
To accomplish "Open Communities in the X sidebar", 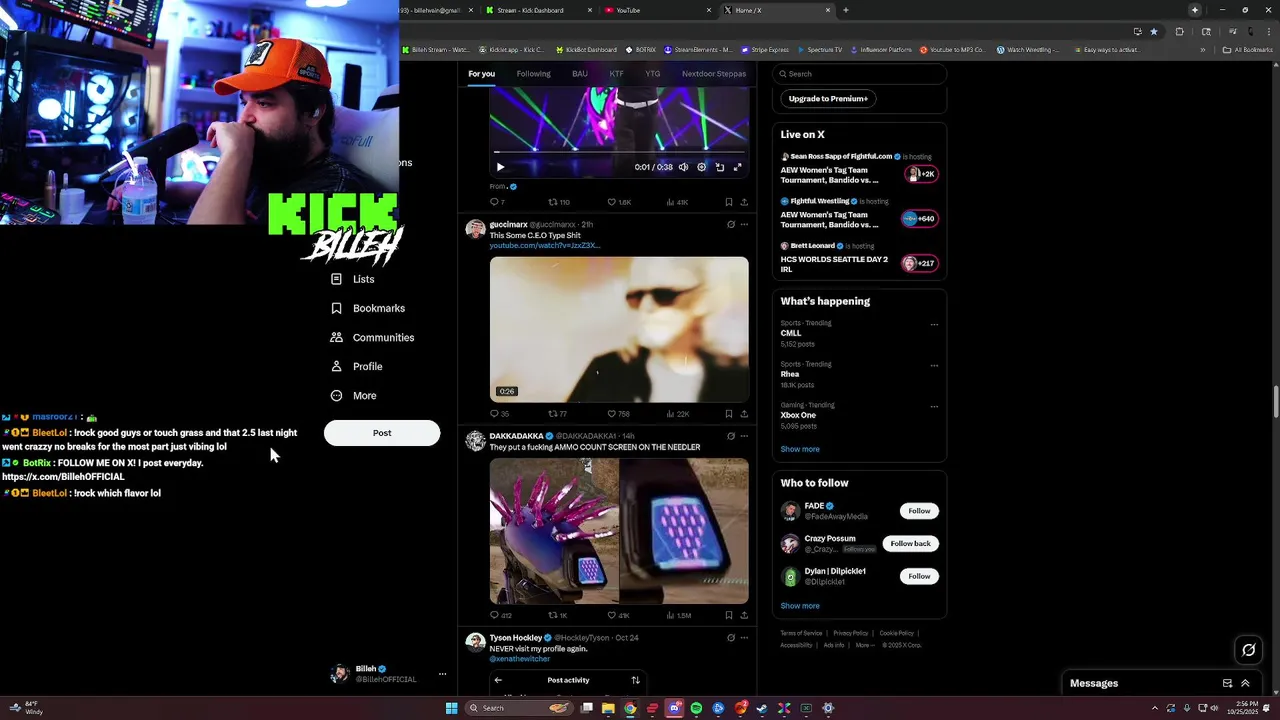I will [372, 337].
